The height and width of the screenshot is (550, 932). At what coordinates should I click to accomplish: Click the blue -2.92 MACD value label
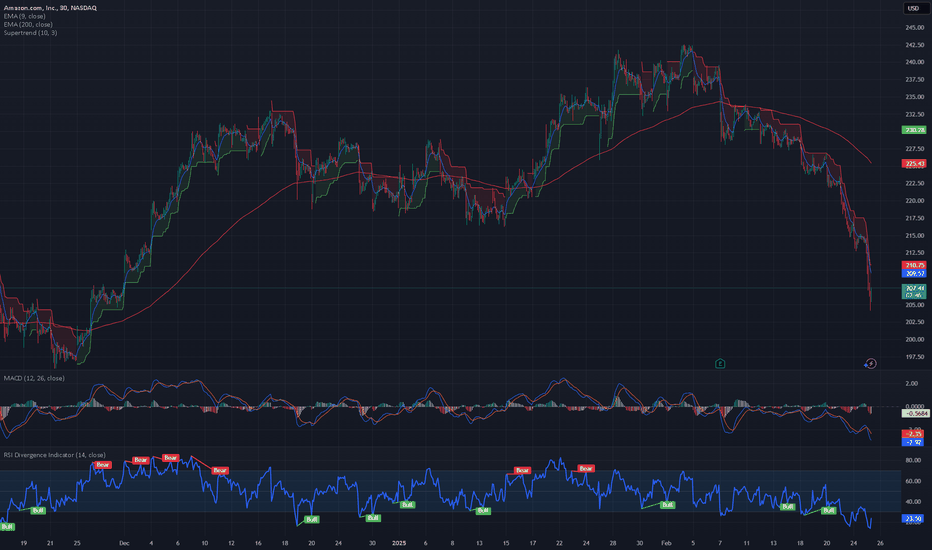914,442
